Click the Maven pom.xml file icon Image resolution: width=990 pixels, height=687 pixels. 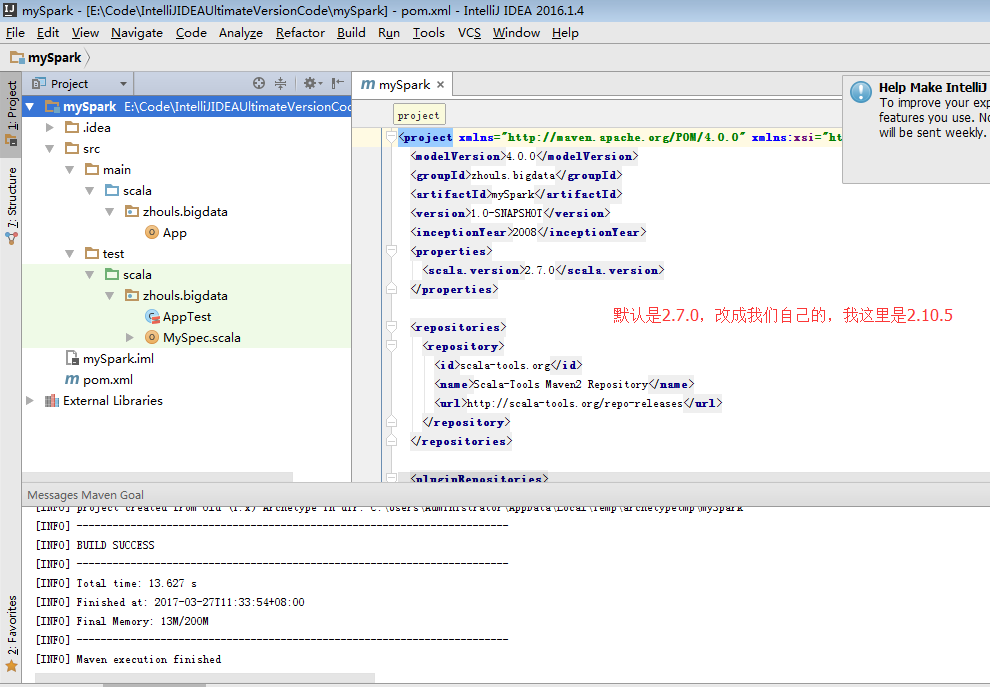click(72, 380)
